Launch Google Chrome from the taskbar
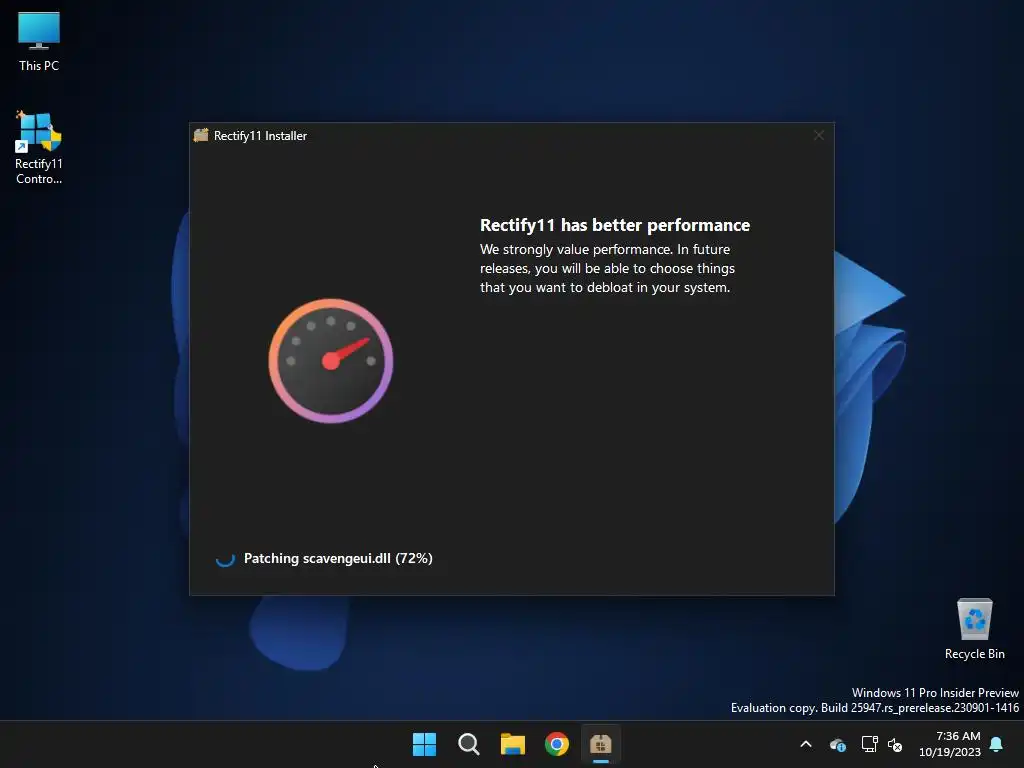 [557, 744]
